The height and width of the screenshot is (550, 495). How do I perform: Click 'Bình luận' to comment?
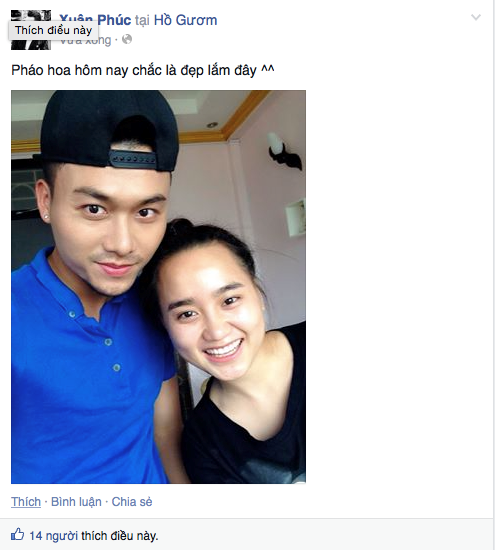pos(76,502)
